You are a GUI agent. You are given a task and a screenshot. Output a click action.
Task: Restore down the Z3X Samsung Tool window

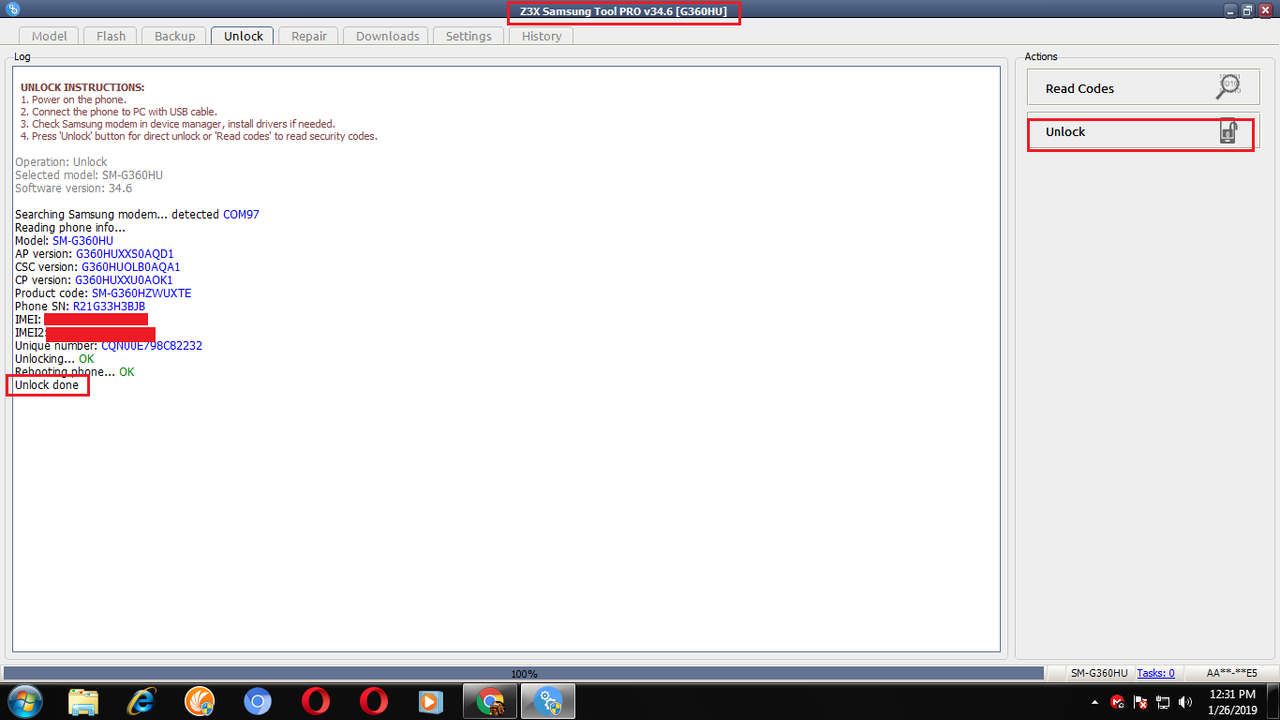[1247, 9]
